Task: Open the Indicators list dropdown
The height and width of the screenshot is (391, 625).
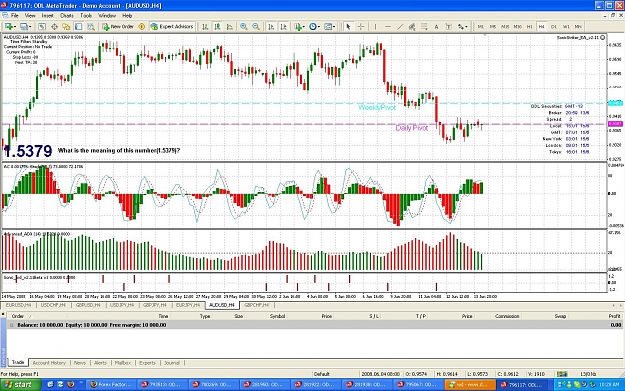Action: click(299, 27)
